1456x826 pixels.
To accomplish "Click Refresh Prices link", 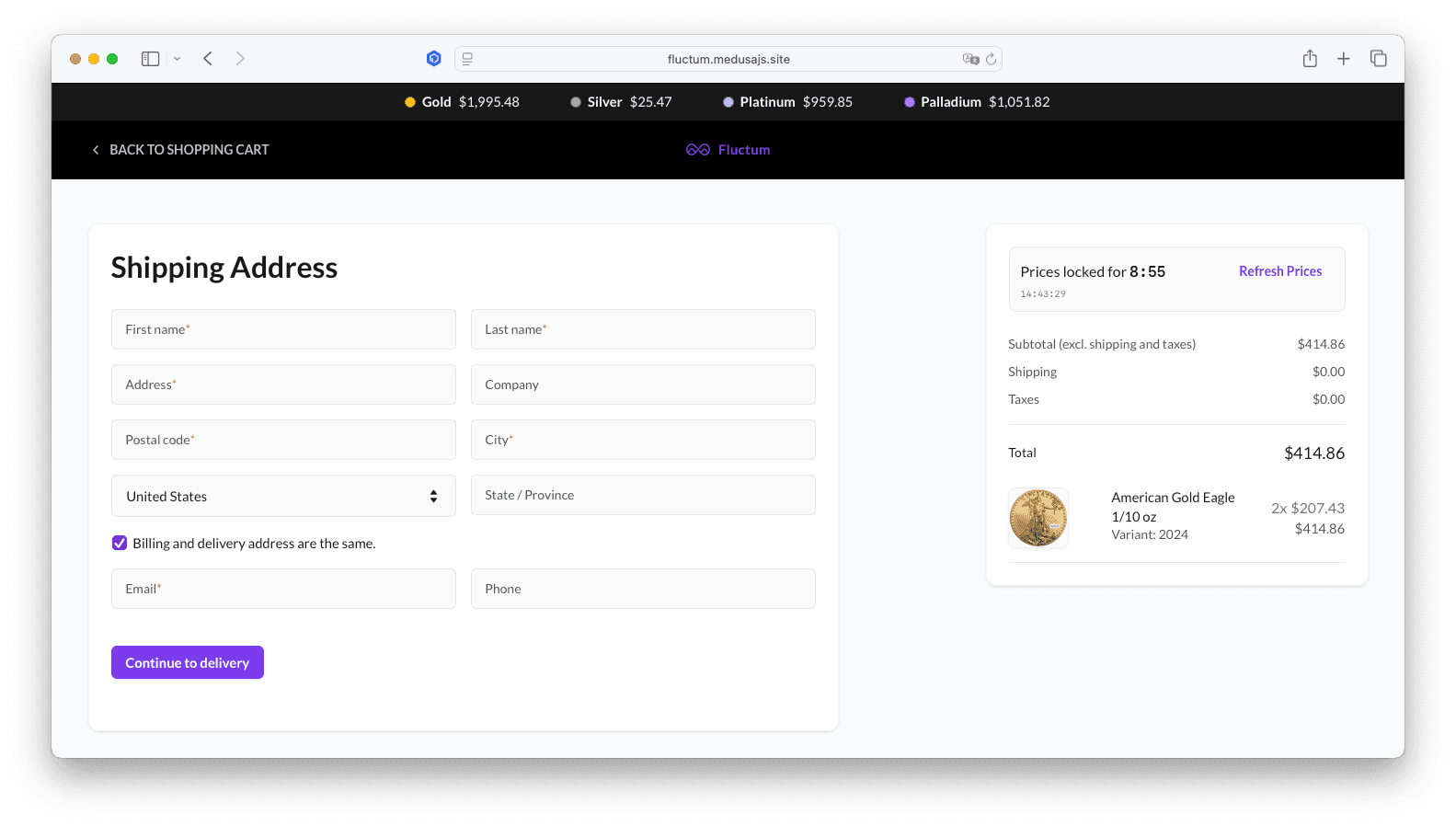I will (x=1280, y=271).
